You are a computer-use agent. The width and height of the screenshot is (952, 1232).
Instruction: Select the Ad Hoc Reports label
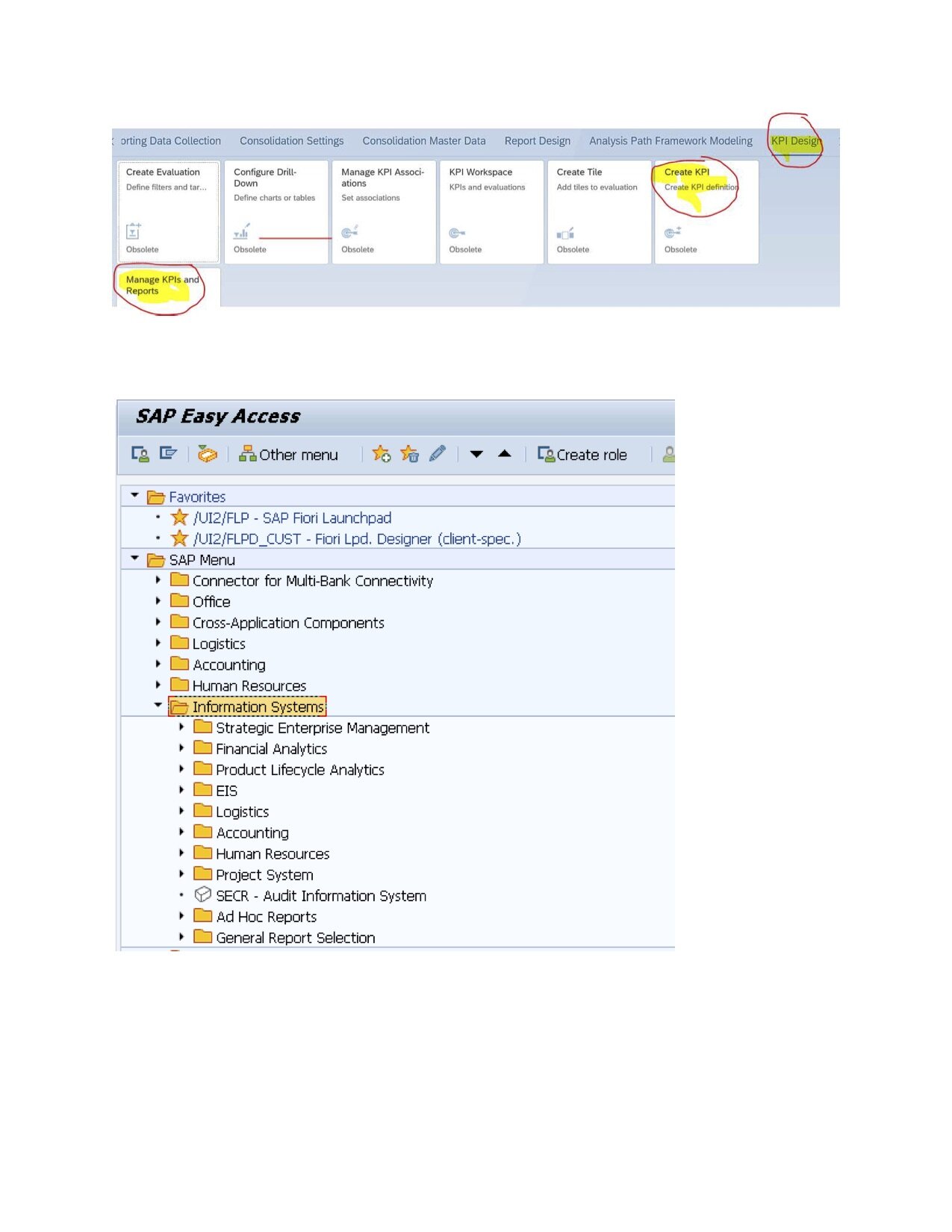[x=267, y=917]
